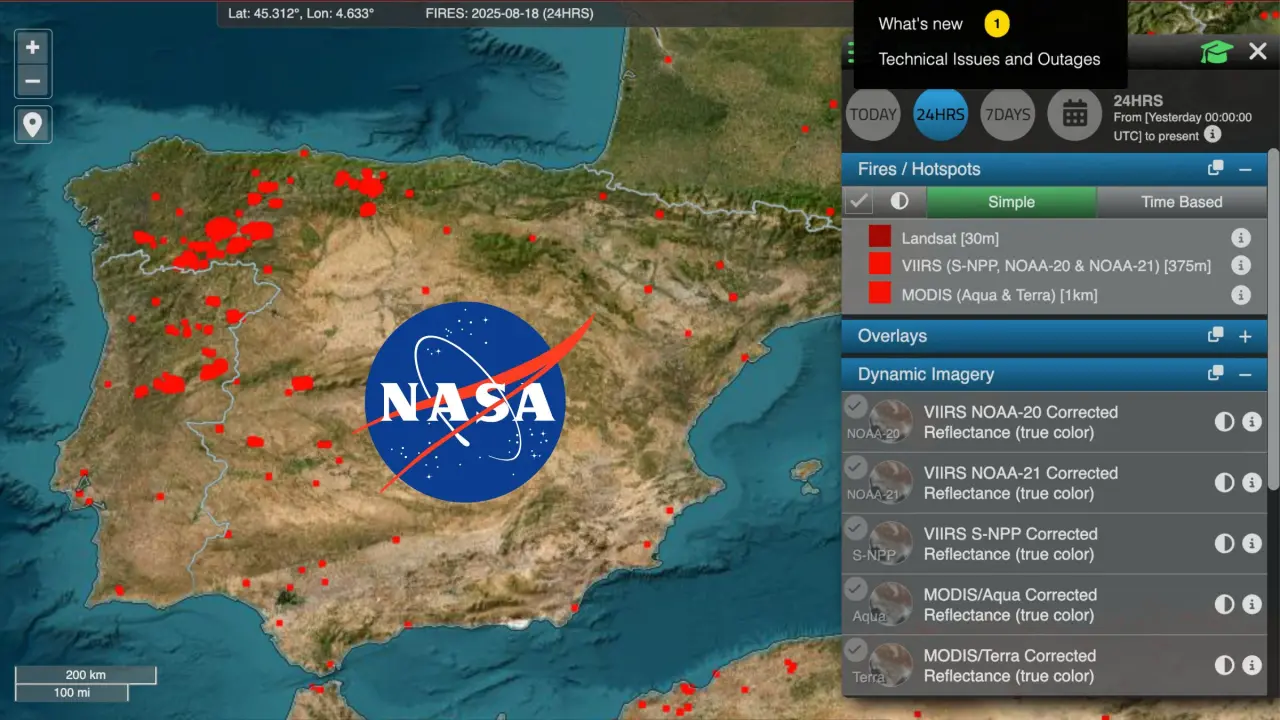Enable the MODIS/Aqua Corrected Reflectance layer
Image resolution: width=1280 pixels, height=720 pixels.
(855, 590)
